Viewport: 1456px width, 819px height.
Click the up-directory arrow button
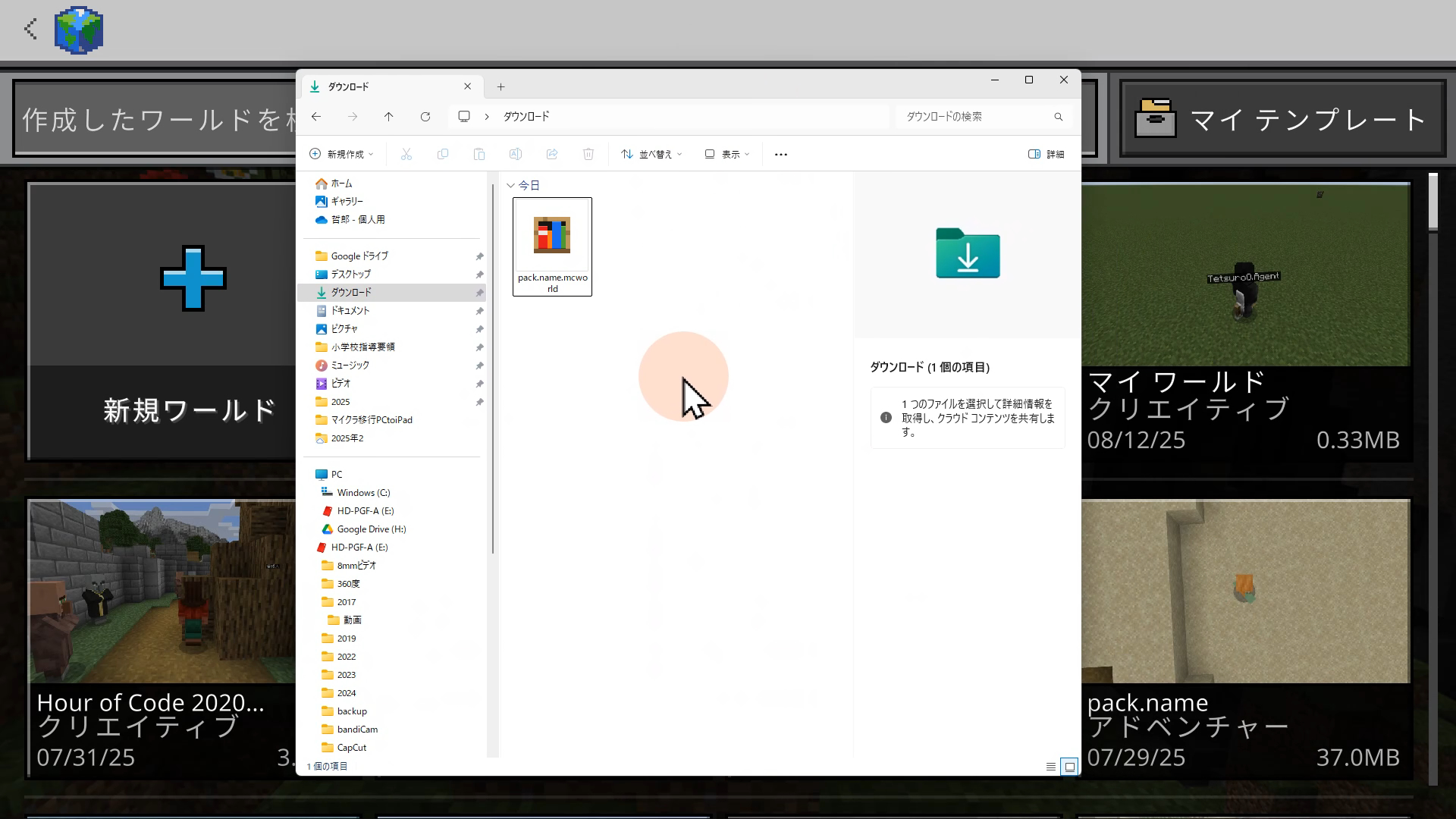point(388,116)
